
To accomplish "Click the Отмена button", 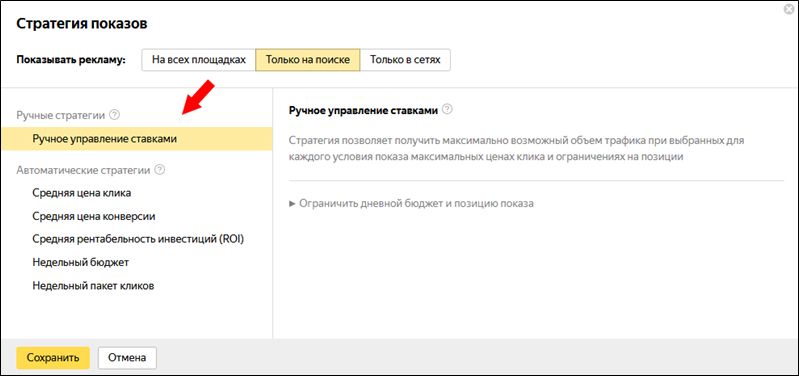I will tap(127, 358).
